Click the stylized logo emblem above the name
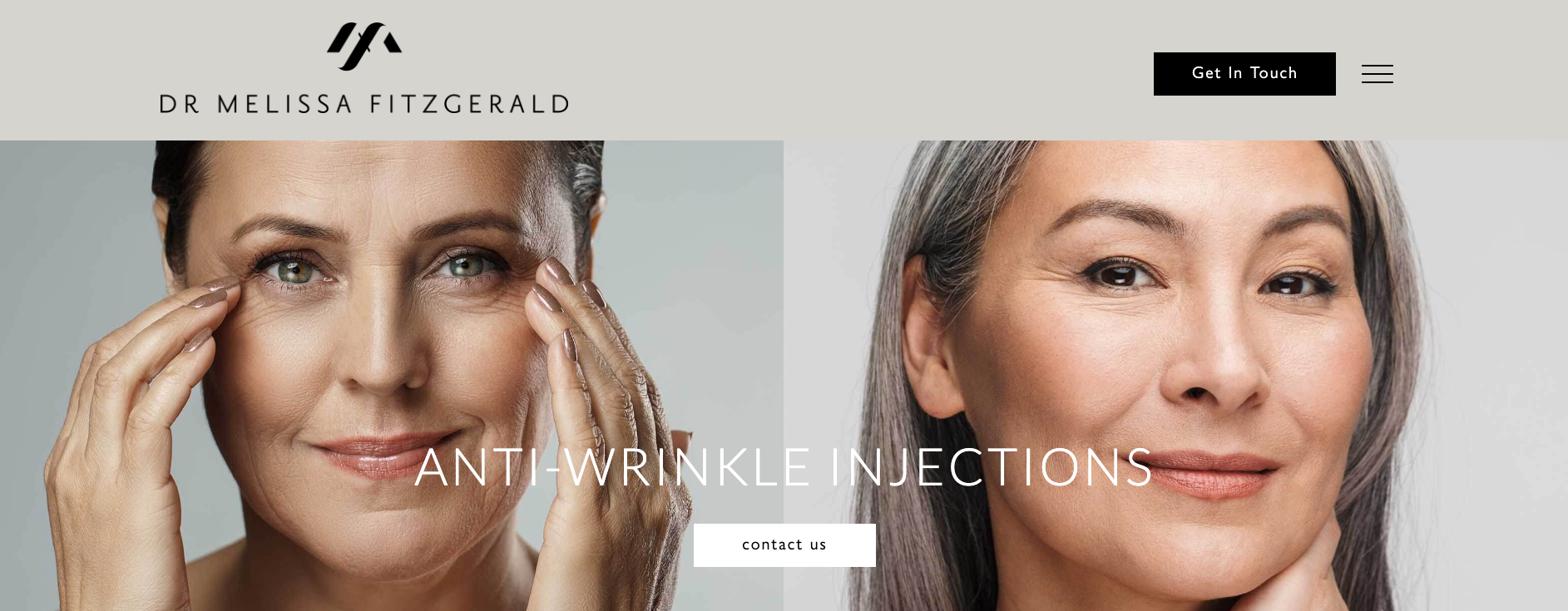The height and width of the screenshot is (611, 1568). point(364,47)
